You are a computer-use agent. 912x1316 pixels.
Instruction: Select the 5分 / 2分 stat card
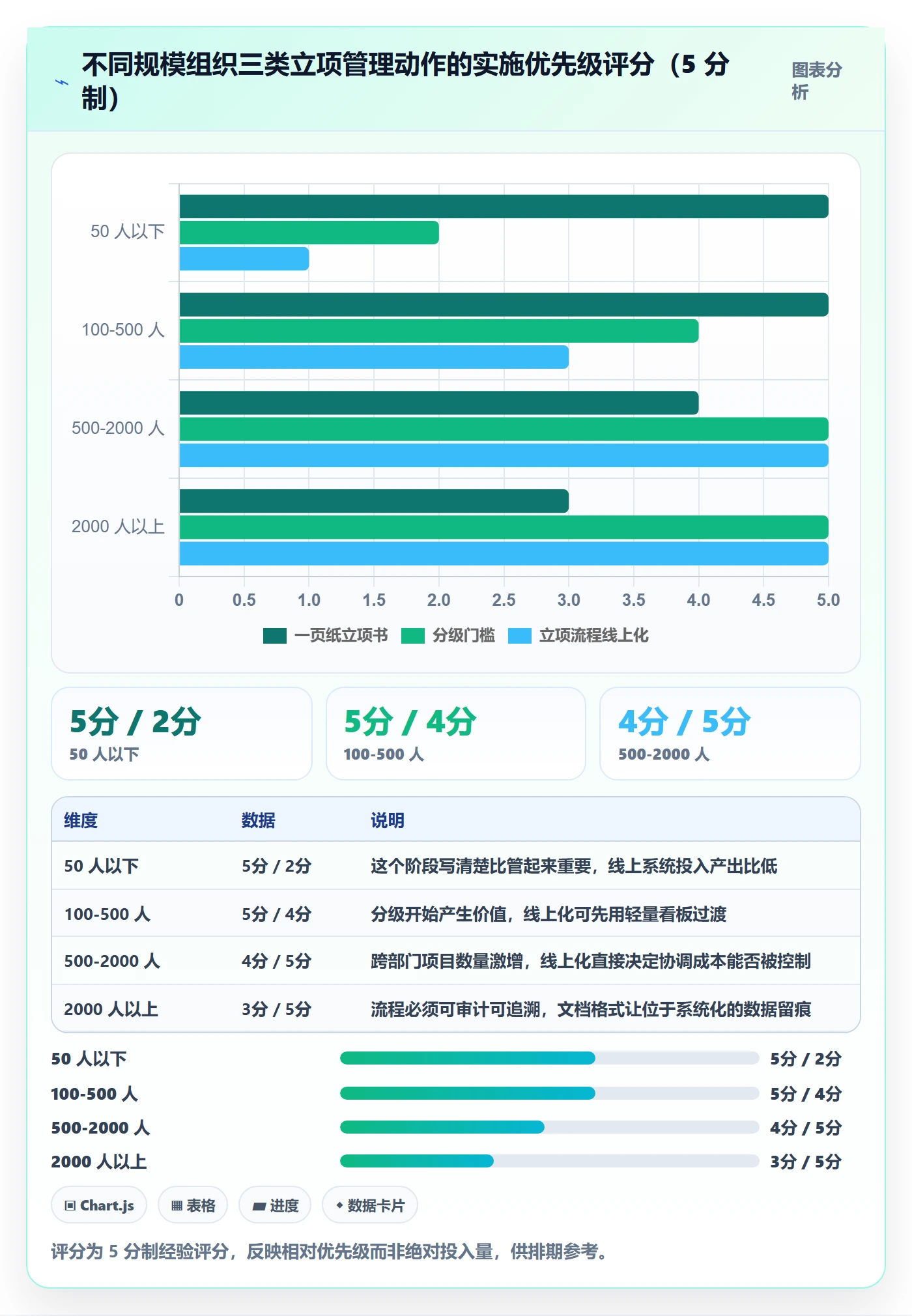click(x=182, y=734)
